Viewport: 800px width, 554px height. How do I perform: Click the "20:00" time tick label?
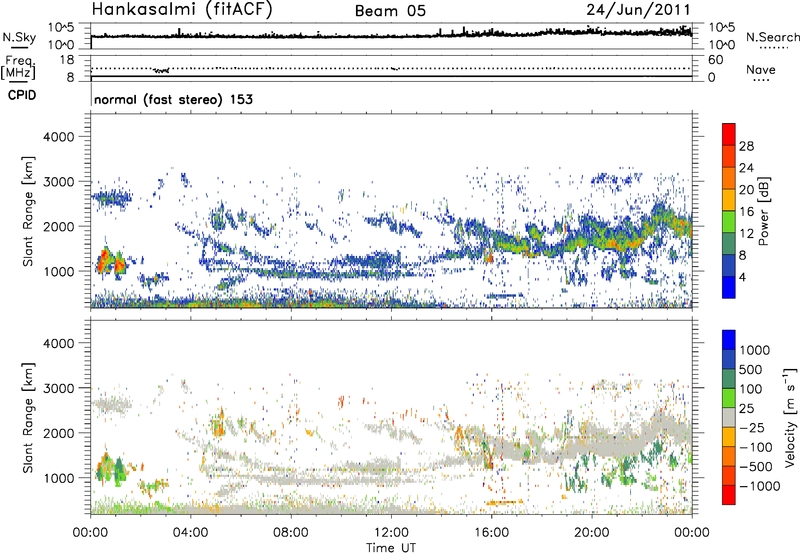pyautogui.click(x=591, y=533)
